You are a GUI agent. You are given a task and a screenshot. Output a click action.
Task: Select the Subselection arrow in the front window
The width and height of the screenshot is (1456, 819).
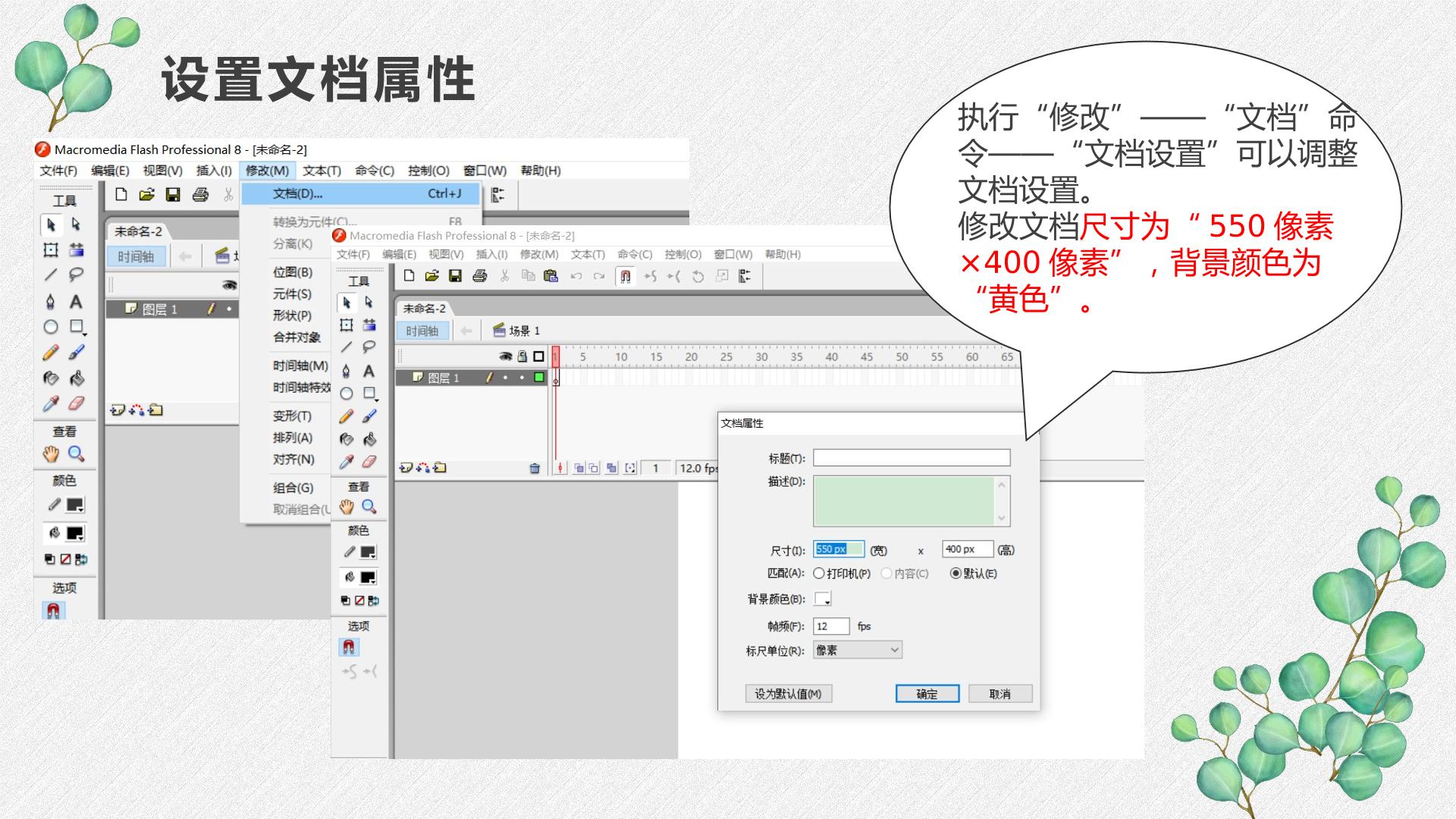click(369, 303)
